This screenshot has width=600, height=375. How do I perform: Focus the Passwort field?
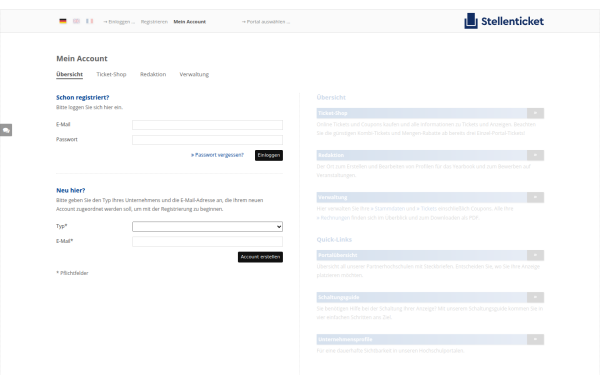(x=207, y=140)
